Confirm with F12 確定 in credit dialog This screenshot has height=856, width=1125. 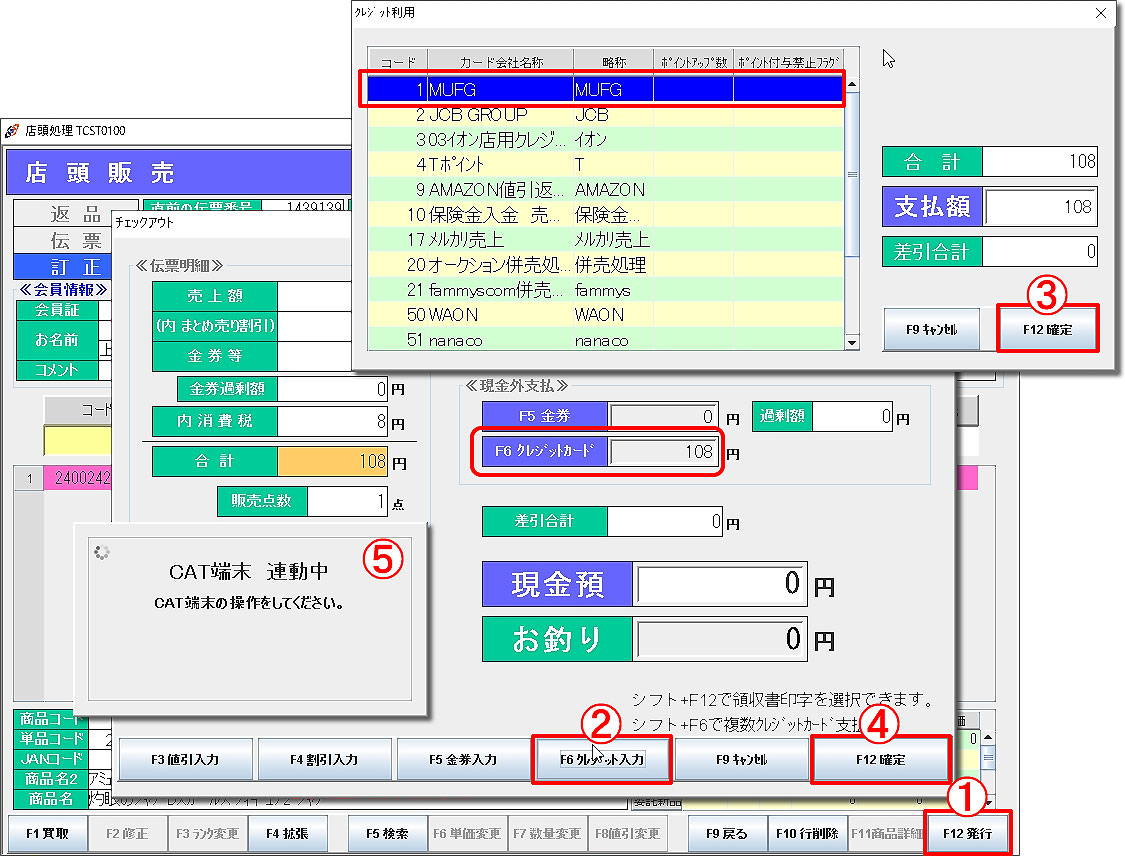[x=1047, y=329]
